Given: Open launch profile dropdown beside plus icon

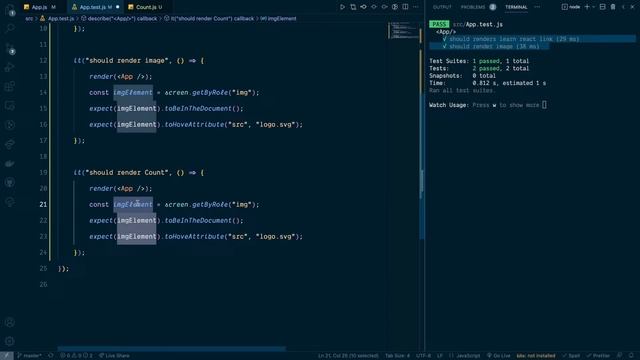Looking at the screenshot, I should coord(594,7).
